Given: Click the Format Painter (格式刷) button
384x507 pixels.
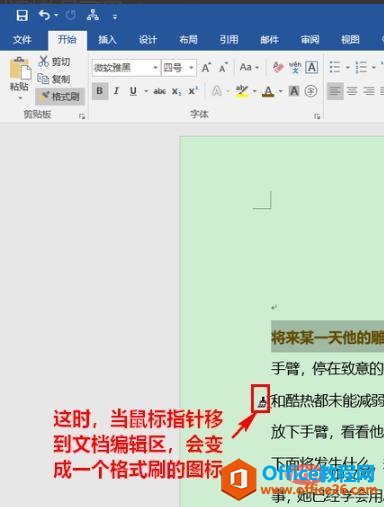Looking at the screenshot, I should [x=60, y=97].
